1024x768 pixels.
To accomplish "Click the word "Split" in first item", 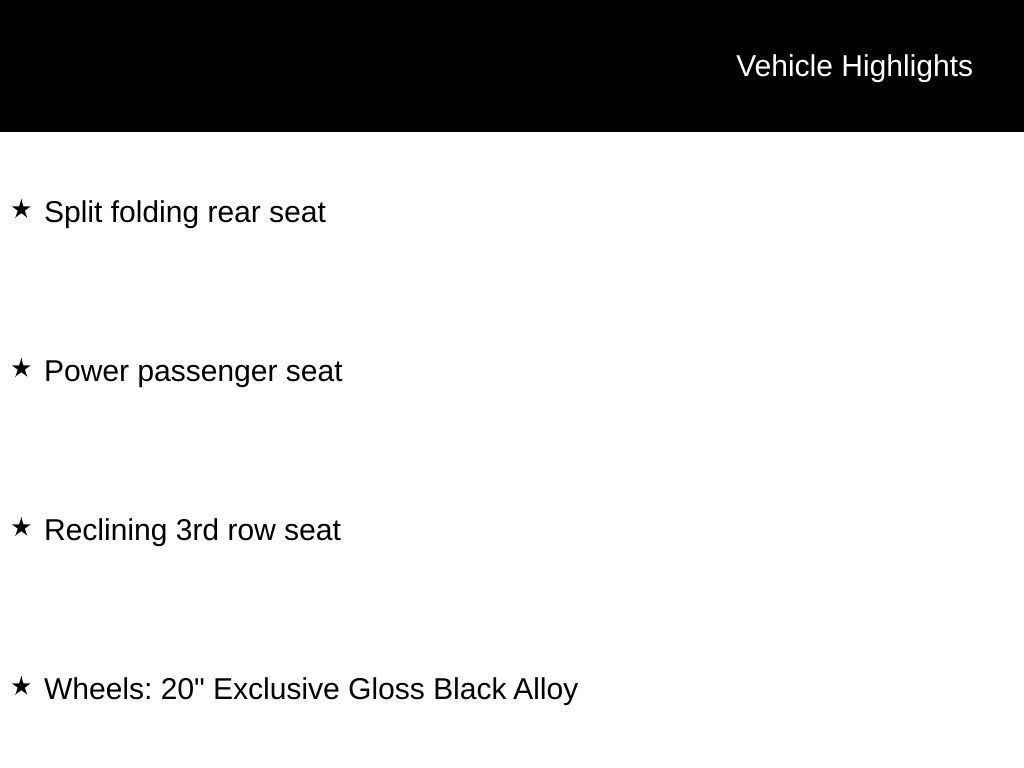I will [x=73, y=212].
